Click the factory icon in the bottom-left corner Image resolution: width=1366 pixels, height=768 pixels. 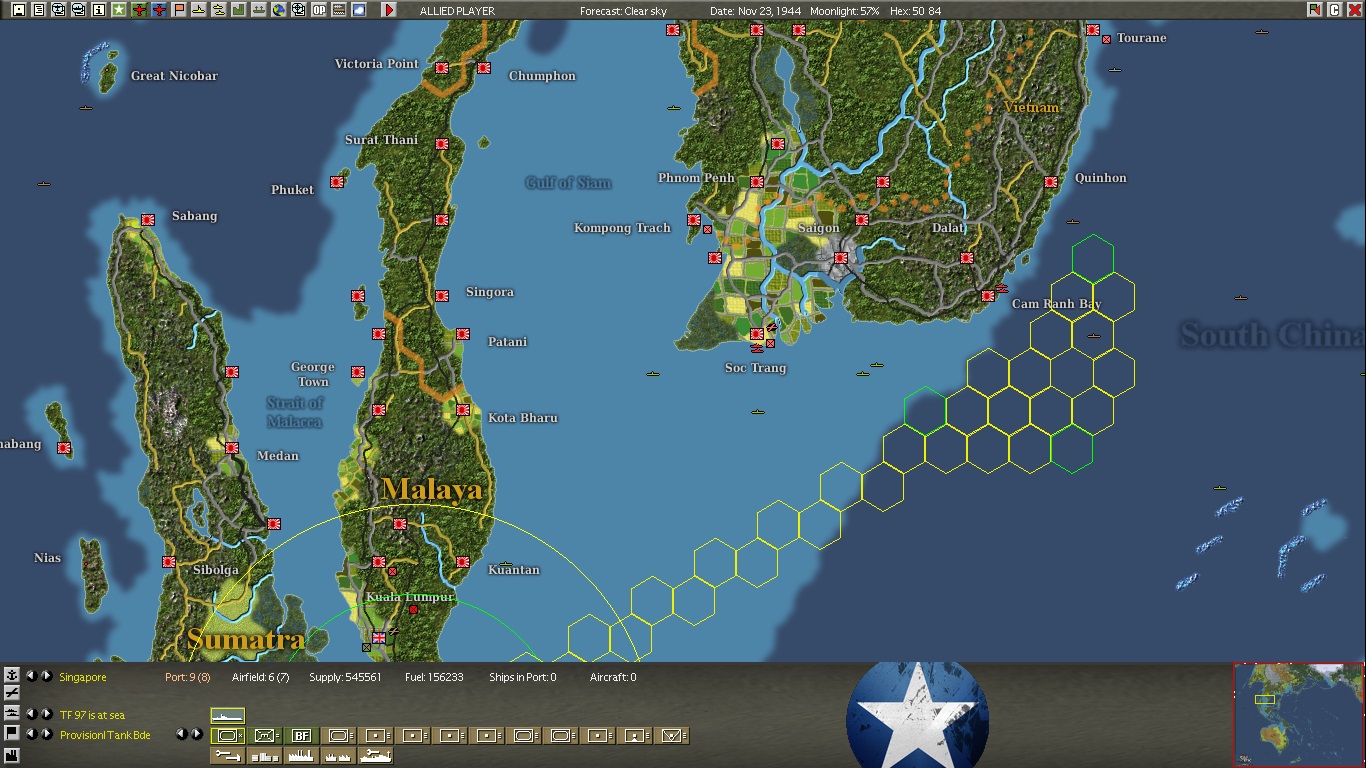pos(12,755)
